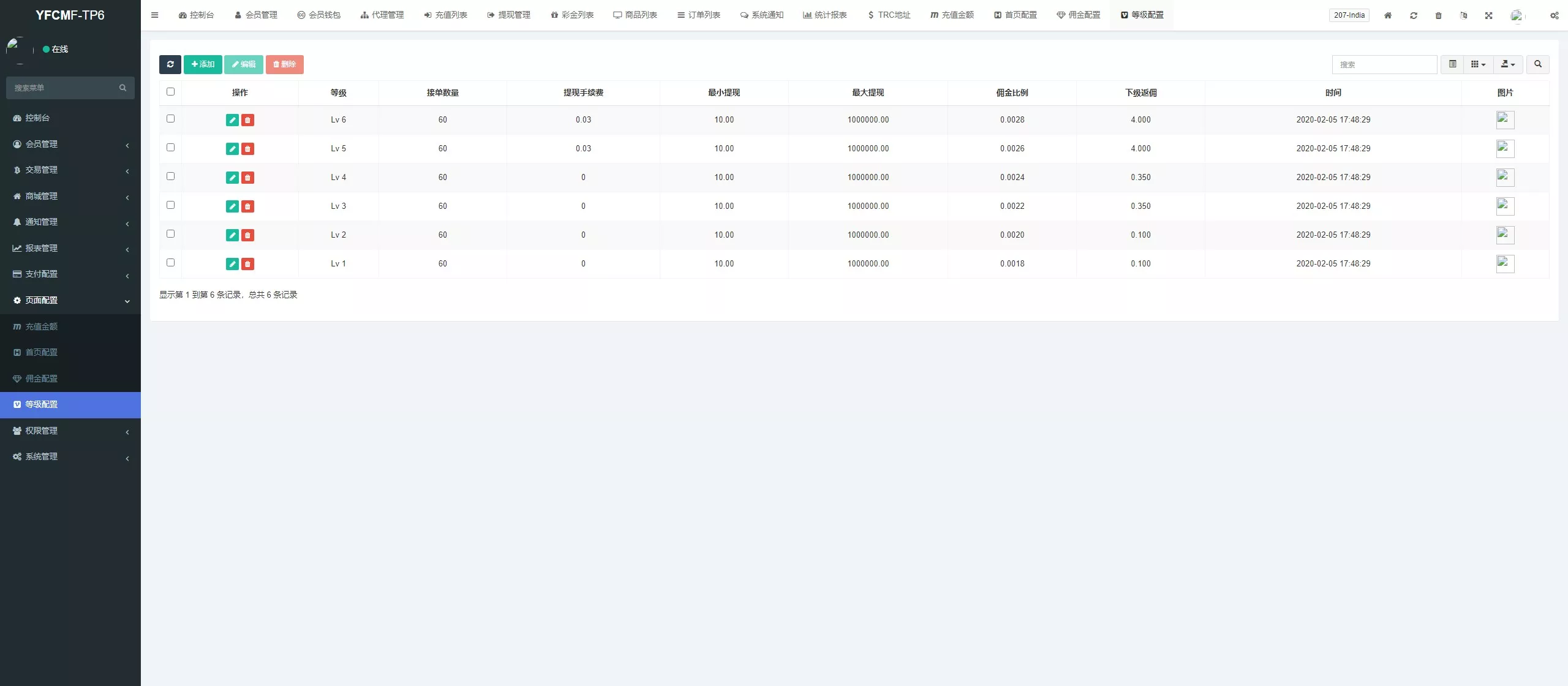Open the export data dropdown
The height and width of the screenshot is (686, 1568).
click(x=1508, y=64)
